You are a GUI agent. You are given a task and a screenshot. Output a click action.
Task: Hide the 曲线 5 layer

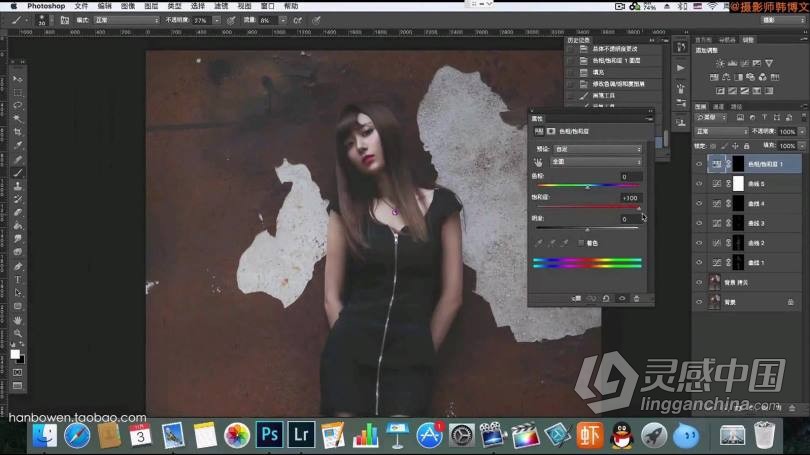[699, 184]
